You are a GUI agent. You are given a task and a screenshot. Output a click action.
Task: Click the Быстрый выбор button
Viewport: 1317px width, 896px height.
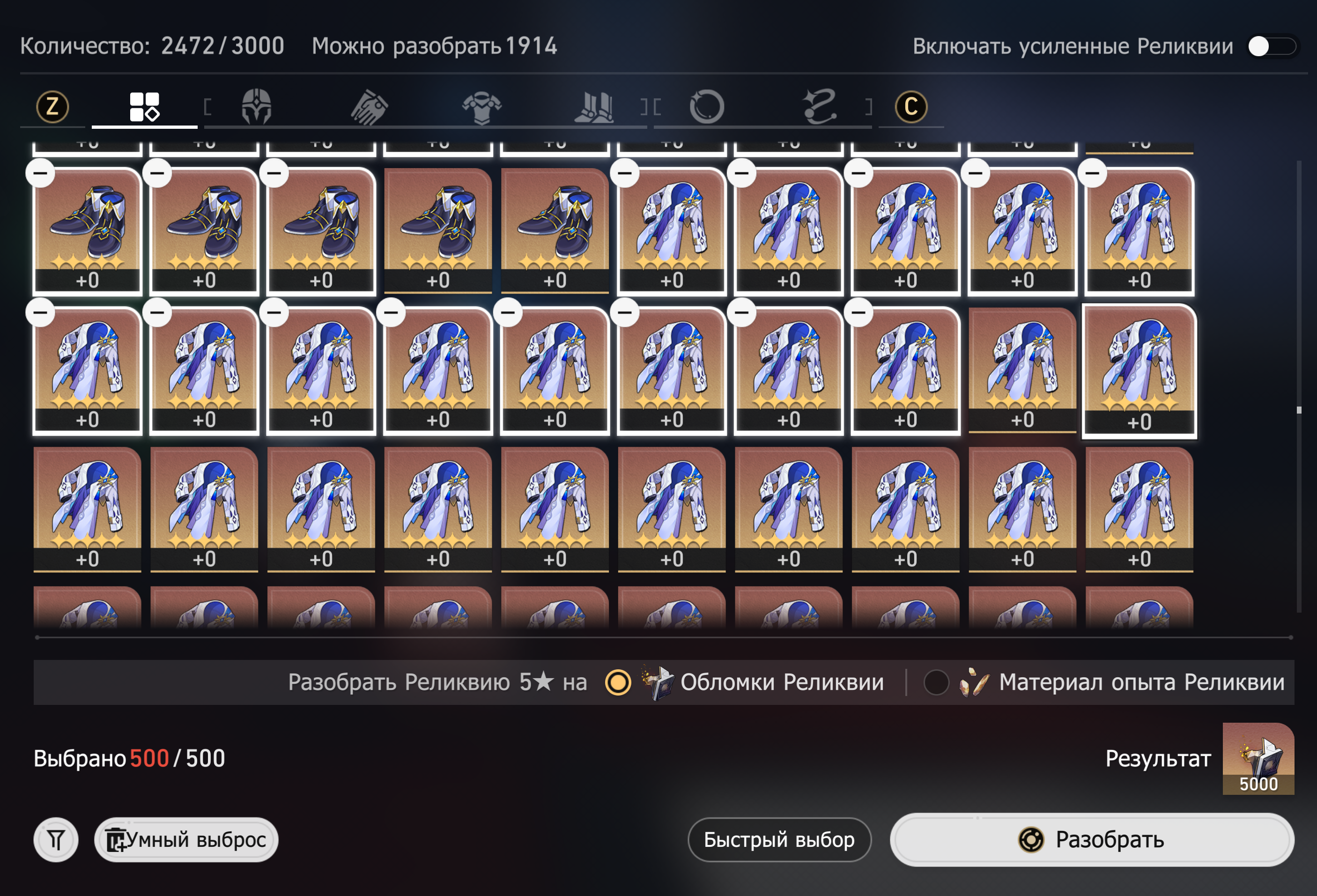[x=779, y=839]
